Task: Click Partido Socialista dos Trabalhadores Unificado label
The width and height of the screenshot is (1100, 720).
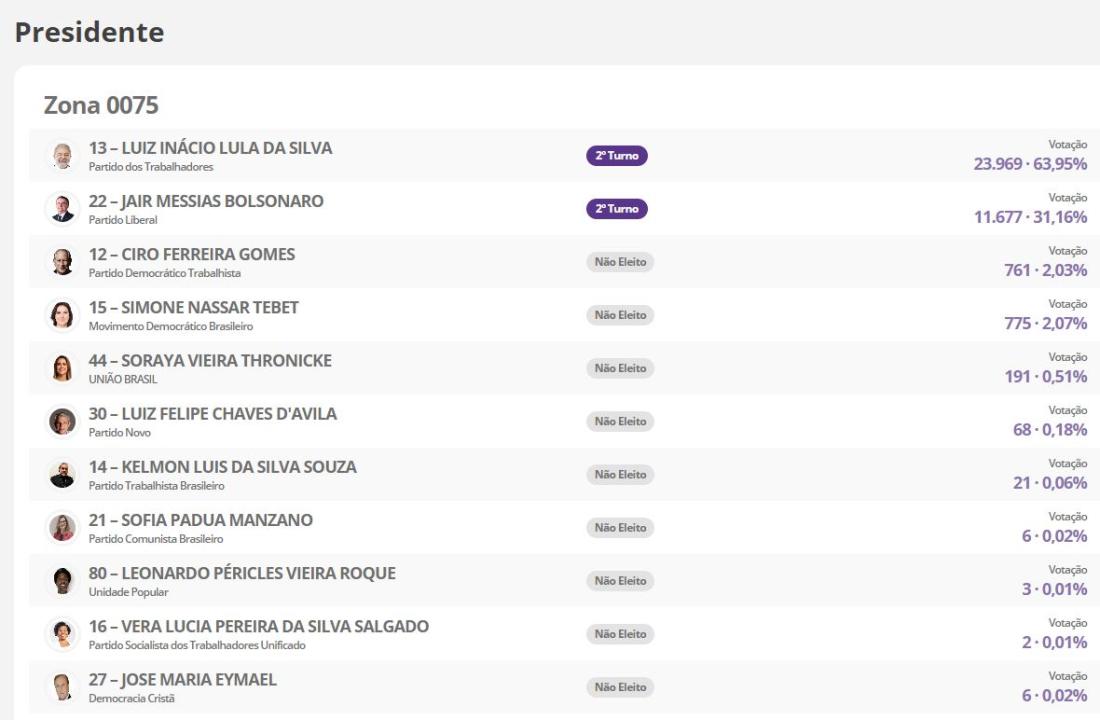Action: pyautogui.click(x=197, y=646)
